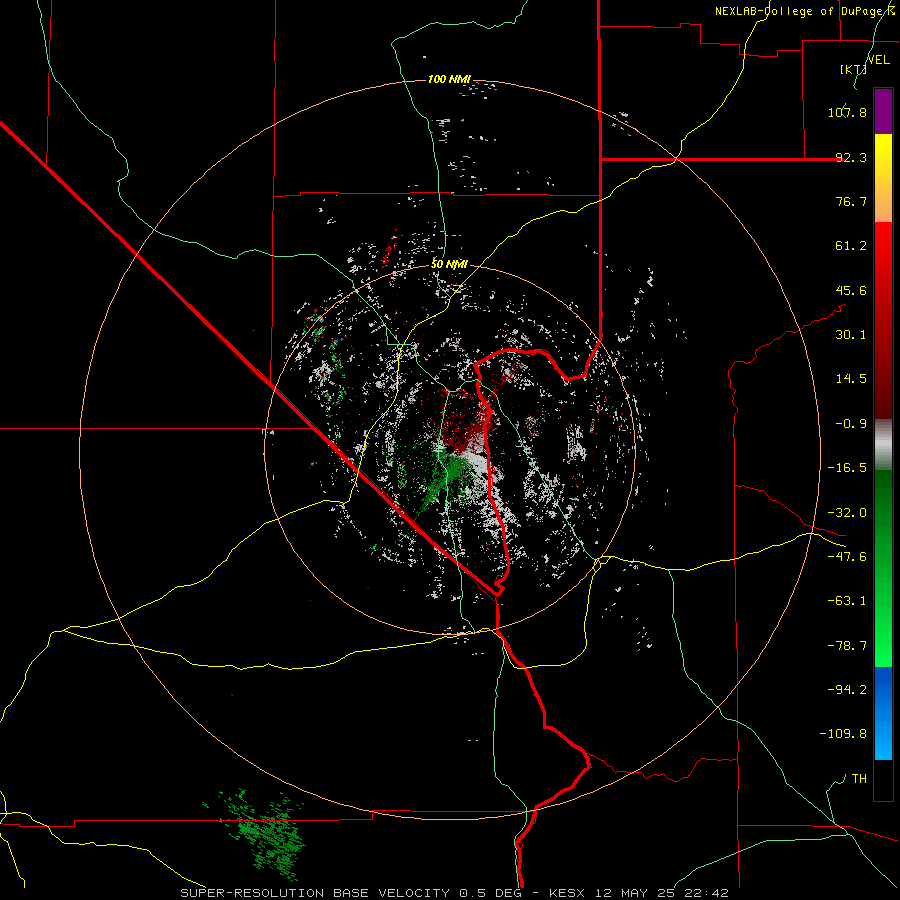The image size is (900, 900).
Task: Select the 92.3 scale value
Action: (x=851, y=157)
